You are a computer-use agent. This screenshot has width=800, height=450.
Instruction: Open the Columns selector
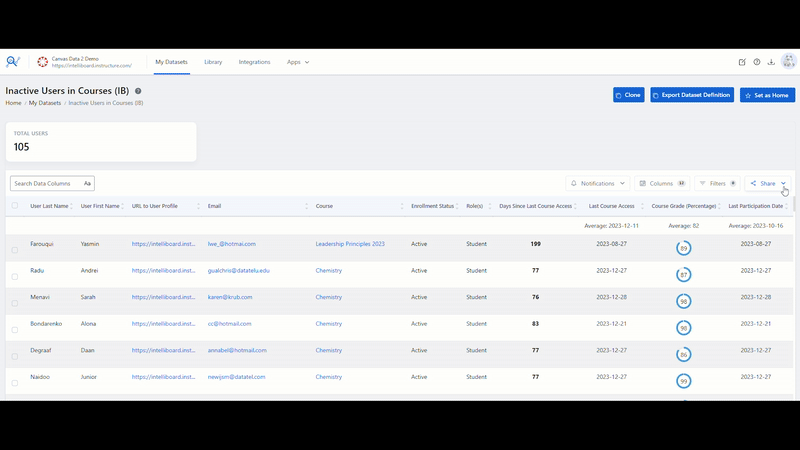click(662, 183)
